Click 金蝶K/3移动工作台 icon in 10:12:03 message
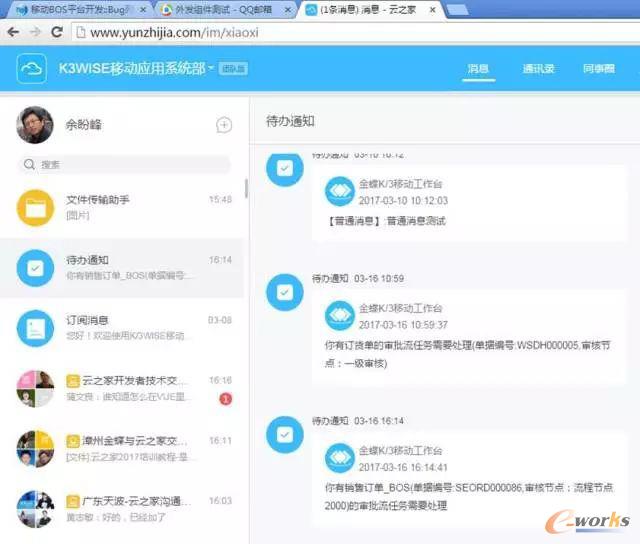640x544 pixels. (340, 191)
